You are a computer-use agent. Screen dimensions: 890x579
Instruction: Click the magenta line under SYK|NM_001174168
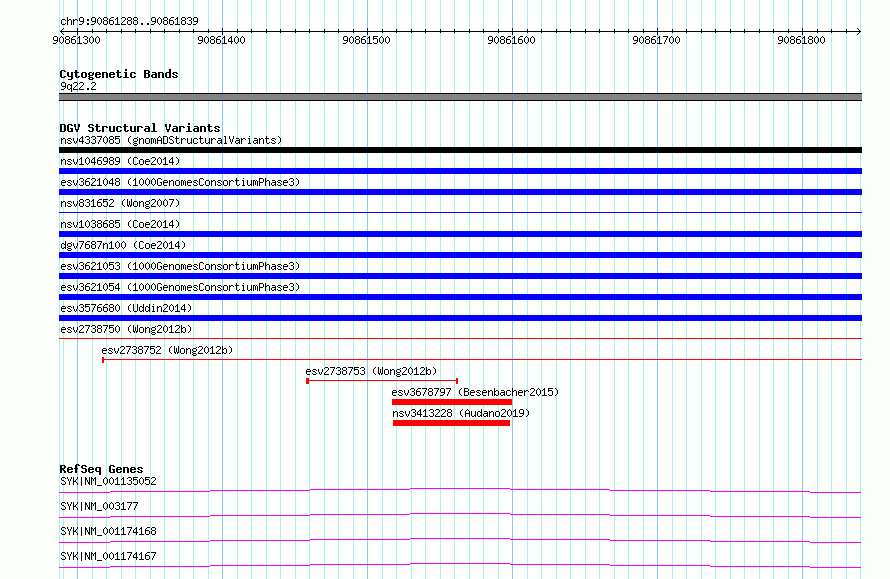[460, 540]
